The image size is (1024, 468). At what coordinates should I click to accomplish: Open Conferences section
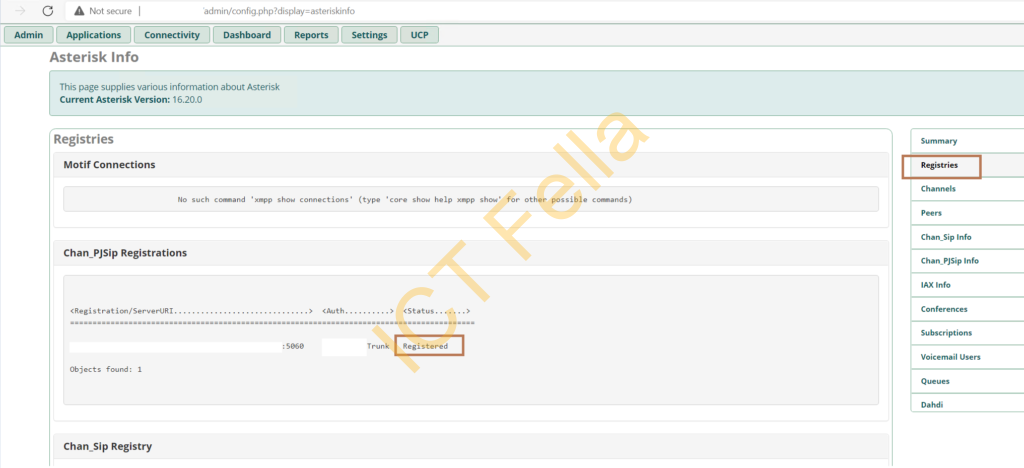coord(967,309)
